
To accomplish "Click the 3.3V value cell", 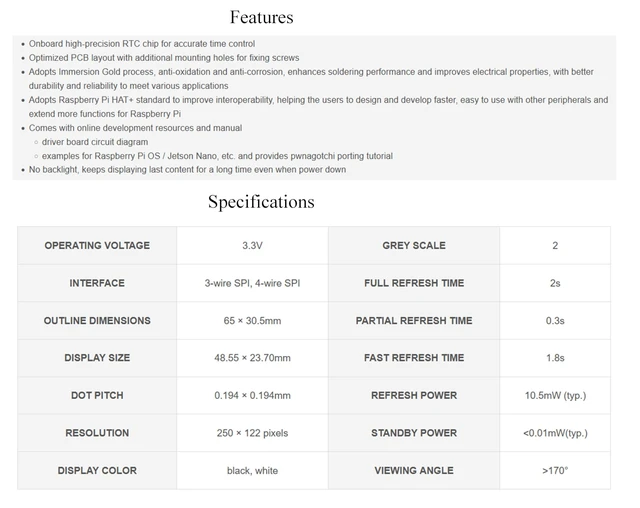I will (252, 246).
